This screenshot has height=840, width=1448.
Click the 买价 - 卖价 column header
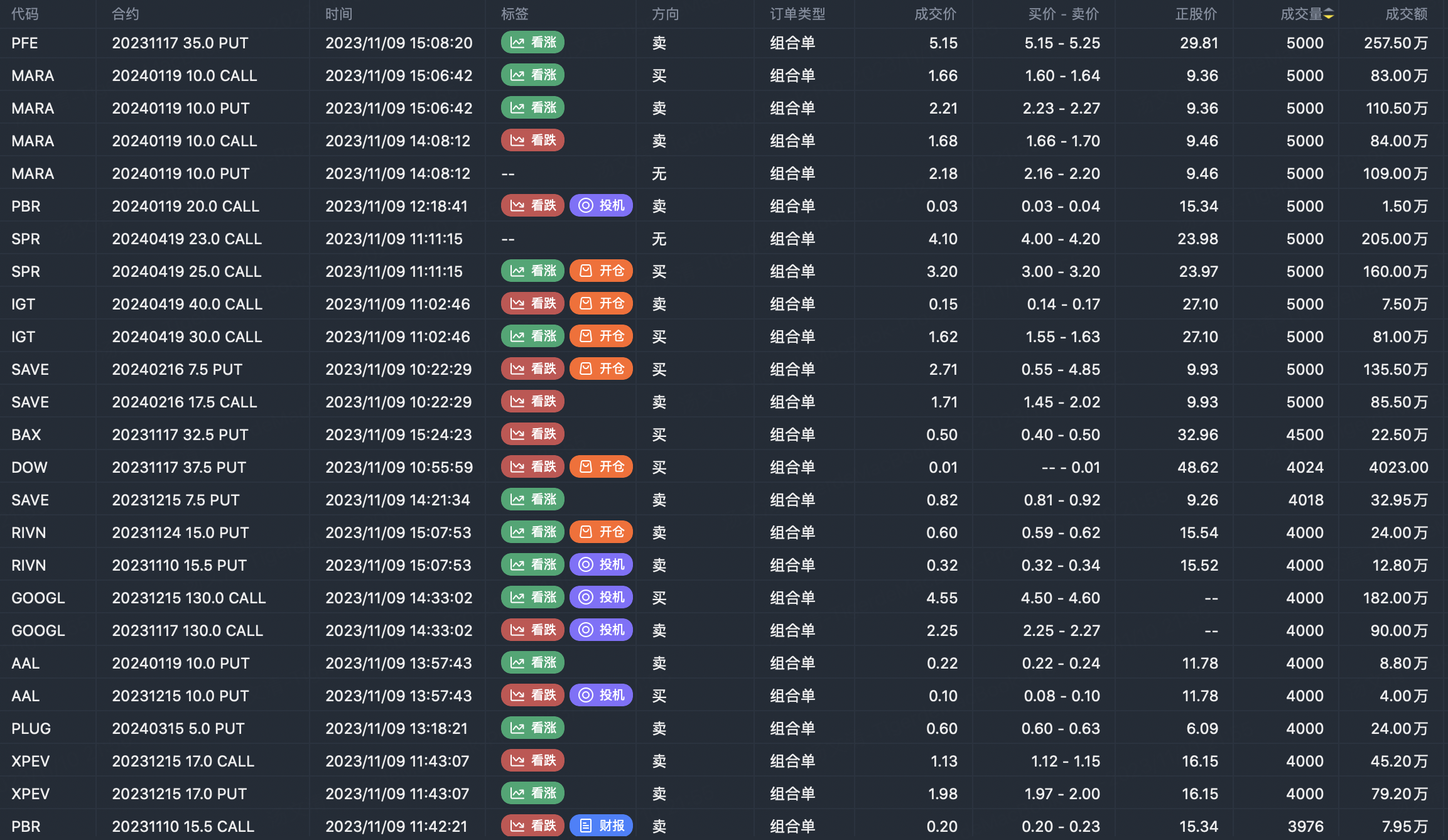coord(1064,14)
